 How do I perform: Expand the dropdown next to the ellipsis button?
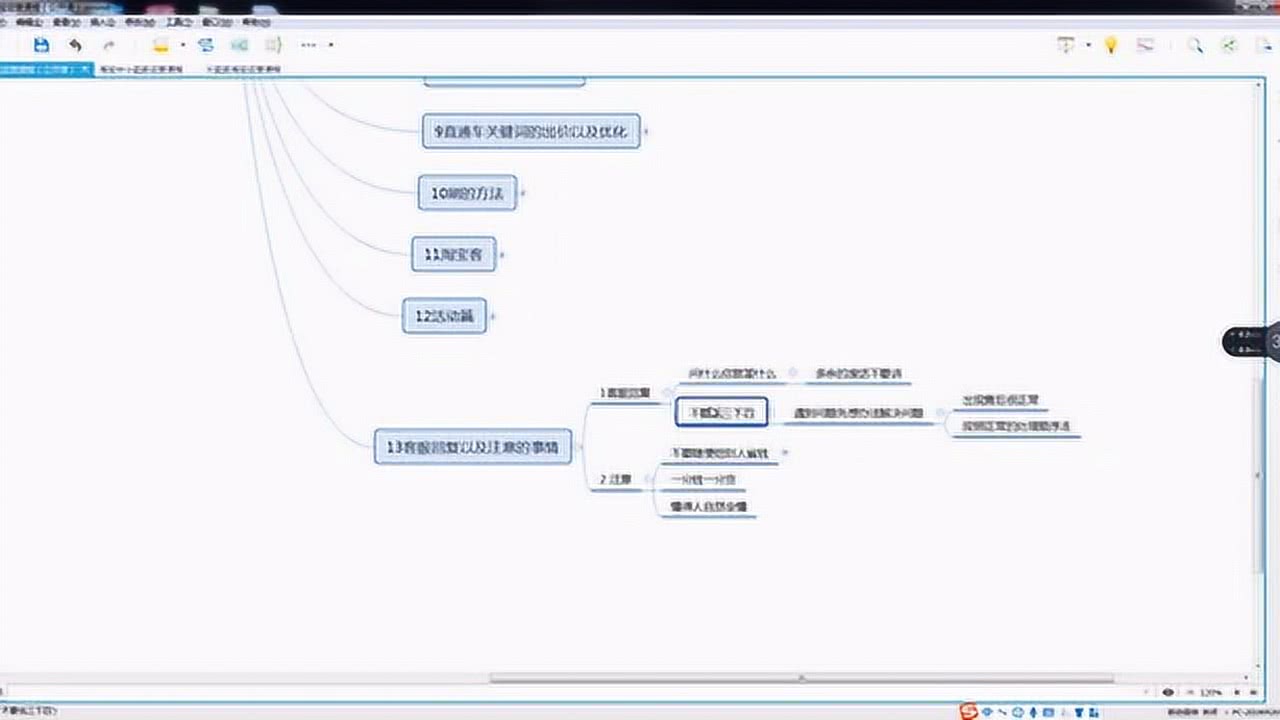click(331, 45)
